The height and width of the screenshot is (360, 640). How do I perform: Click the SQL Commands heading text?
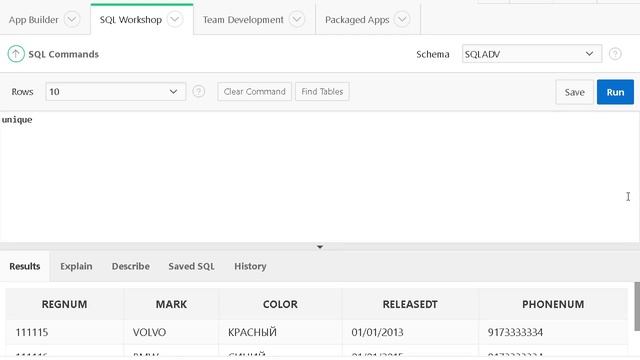coord(63,54)
